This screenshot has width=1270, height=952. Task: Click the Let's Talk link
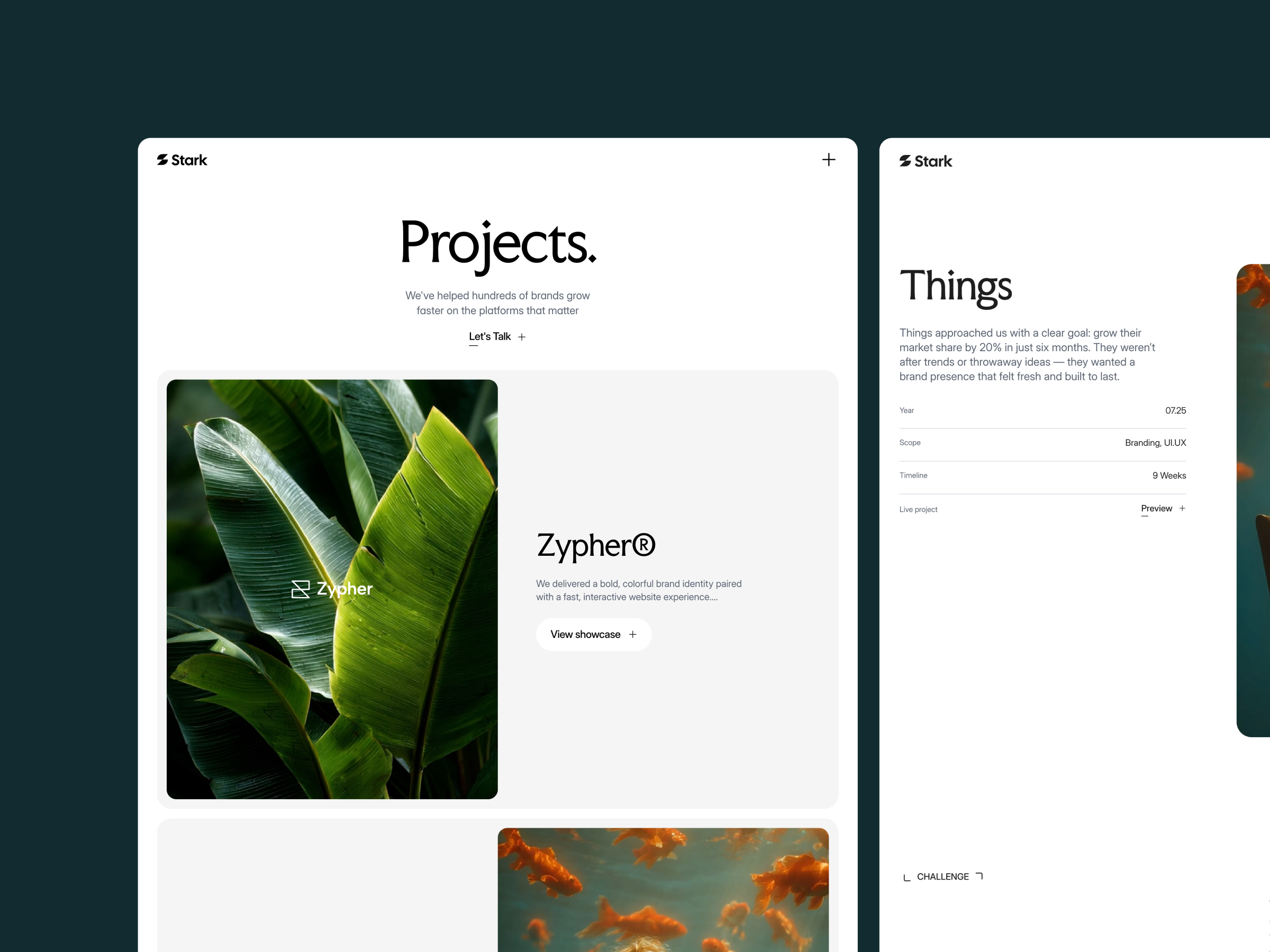[x=489, y=337]
